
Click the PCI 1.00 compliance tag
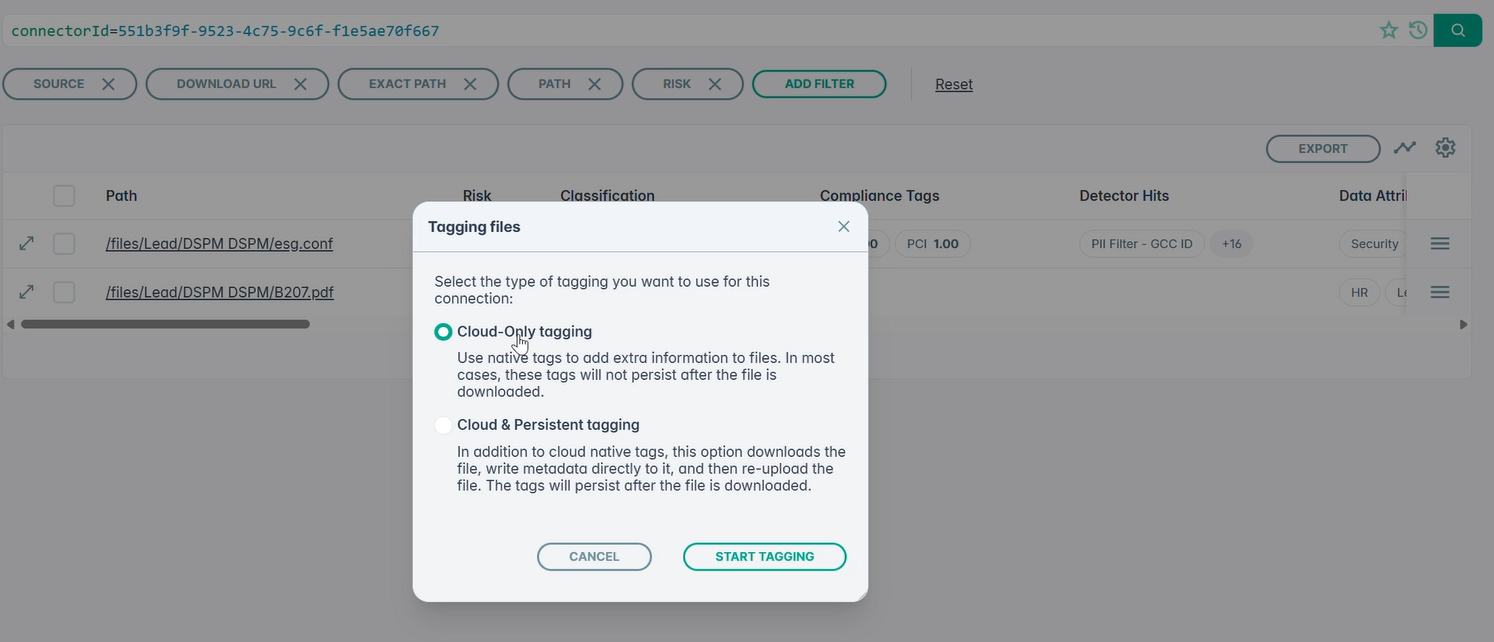932,244
